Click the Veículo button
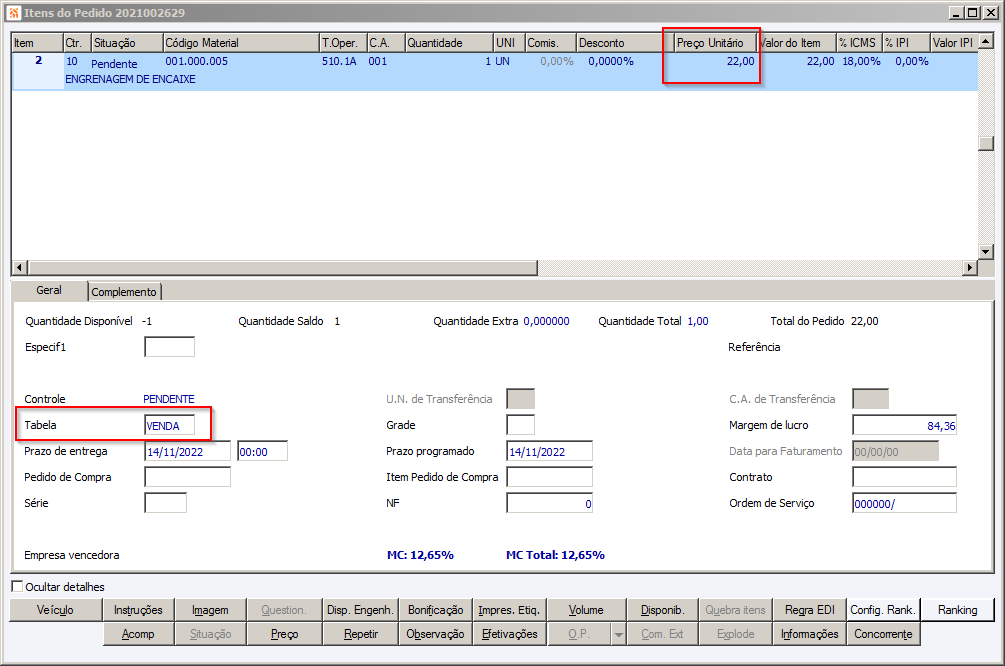The height and width of the screenshot is (666, 1005). [56, 610]
